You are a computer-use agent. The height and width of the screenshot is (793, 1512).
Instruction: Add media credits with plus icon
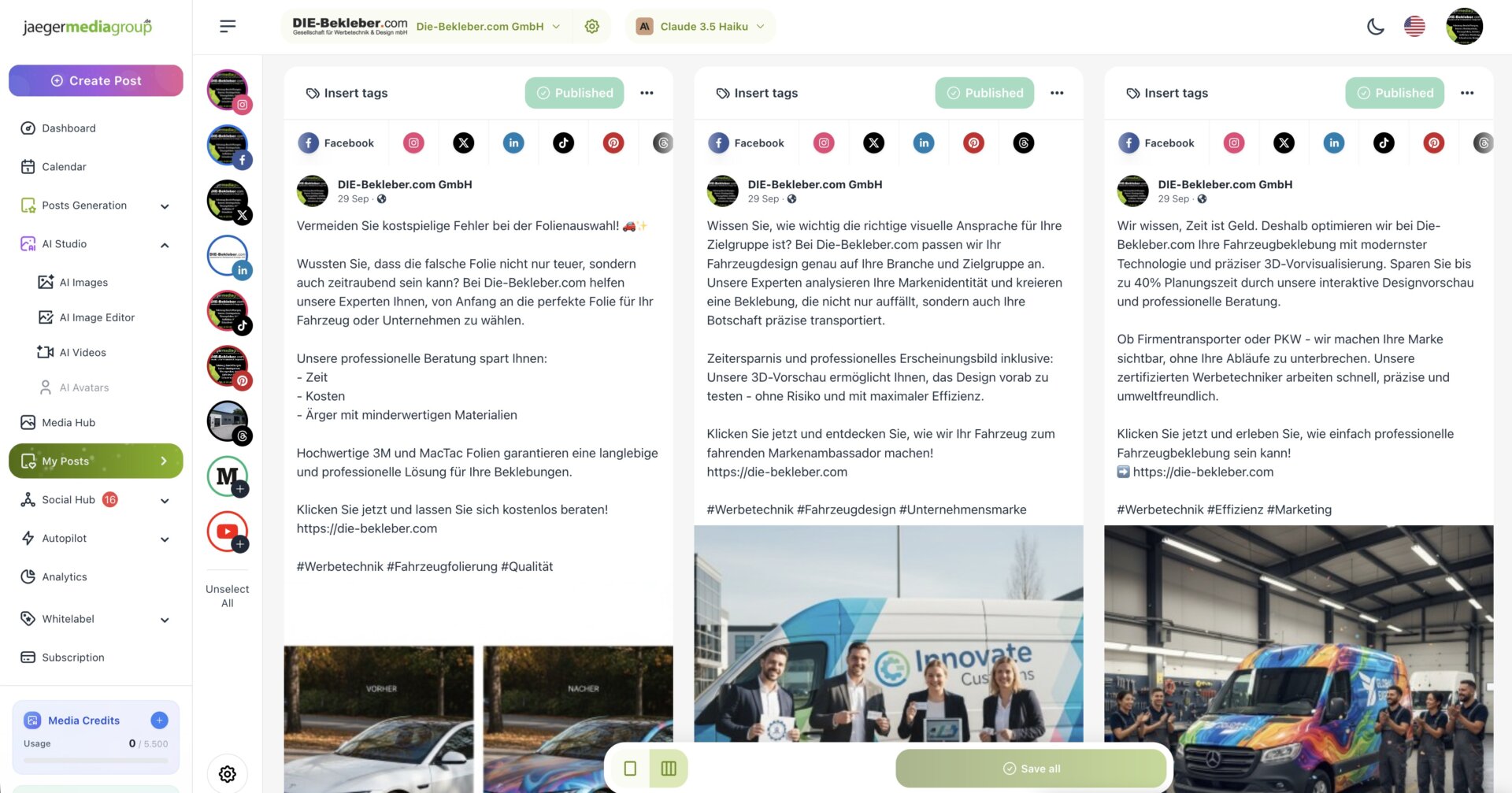click(159, 720)
